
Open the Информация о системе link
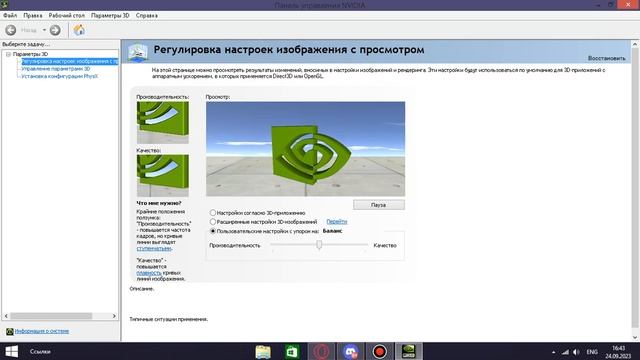42,331
